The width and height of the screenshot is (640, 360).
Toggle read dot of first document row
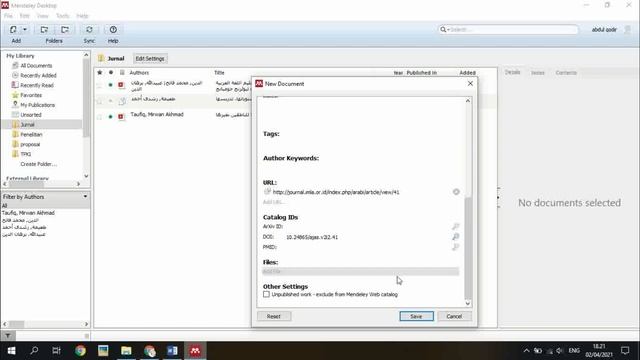[x=110, y=85]
